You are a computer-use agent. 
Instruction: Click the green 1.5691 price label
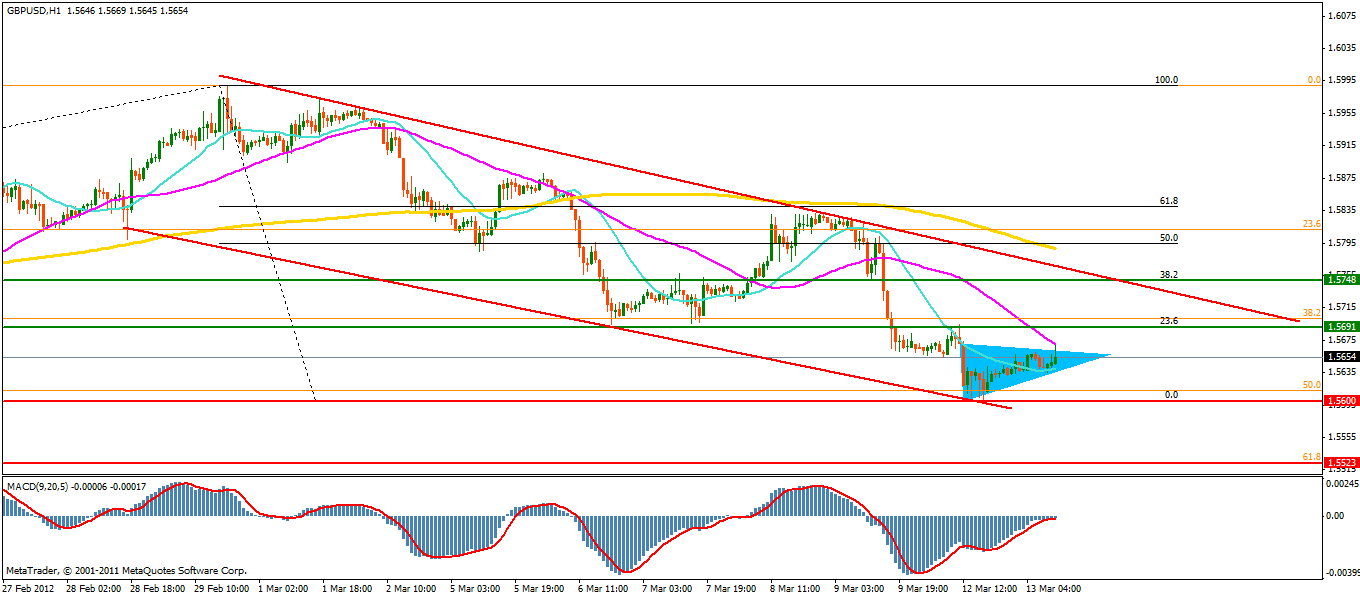point(1340,327)
